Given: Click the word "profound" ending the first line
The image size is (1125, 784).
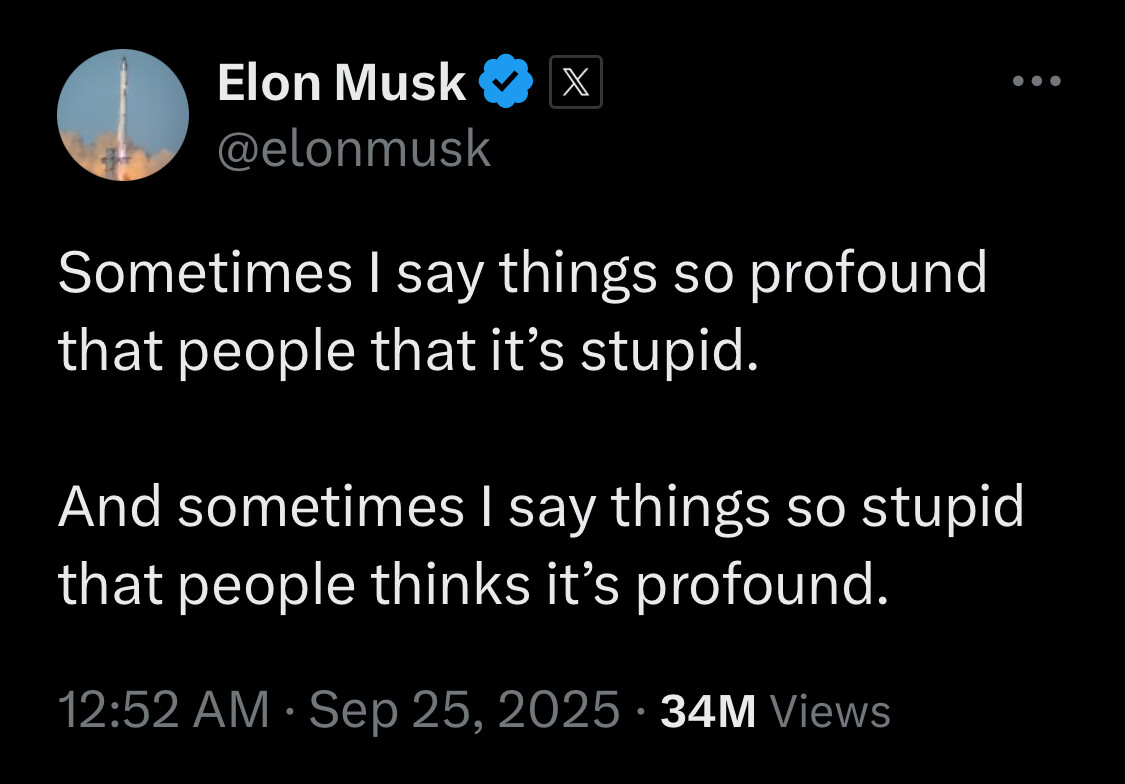Looking at the screenshot, I should point(867,273).
